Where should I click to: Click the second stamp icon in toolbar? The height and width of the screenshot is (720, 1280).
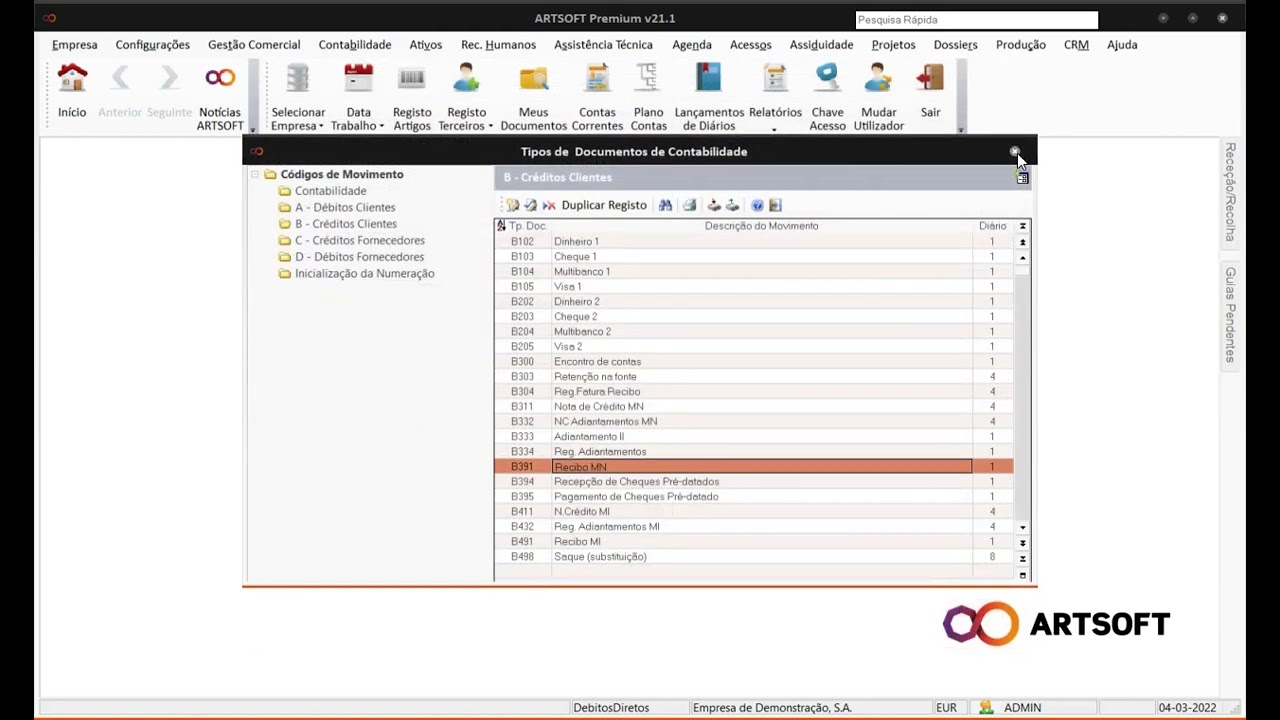(x=732, y=205)
